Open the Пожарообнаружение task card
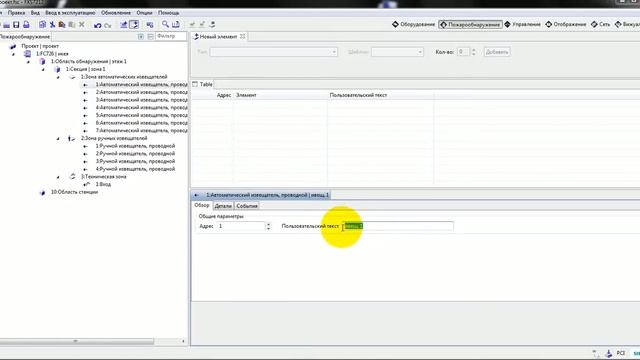640x360 pixels. pos(470,24)
